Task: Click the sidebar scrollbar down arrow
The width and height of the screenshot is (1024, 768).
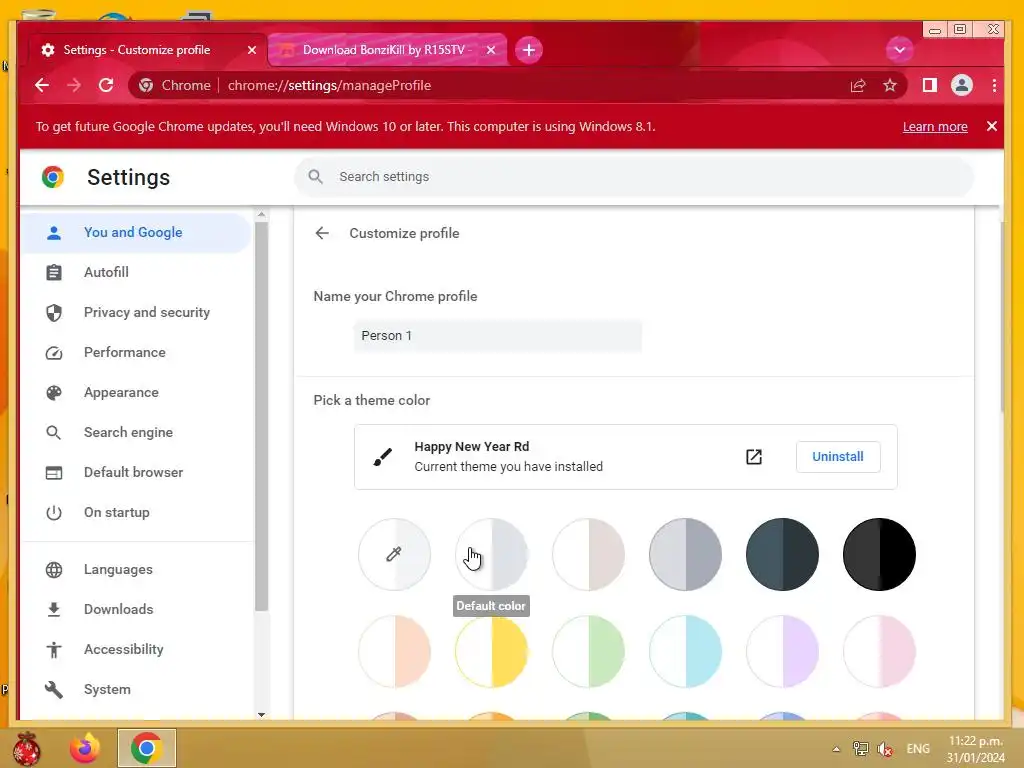Action: 261,714
